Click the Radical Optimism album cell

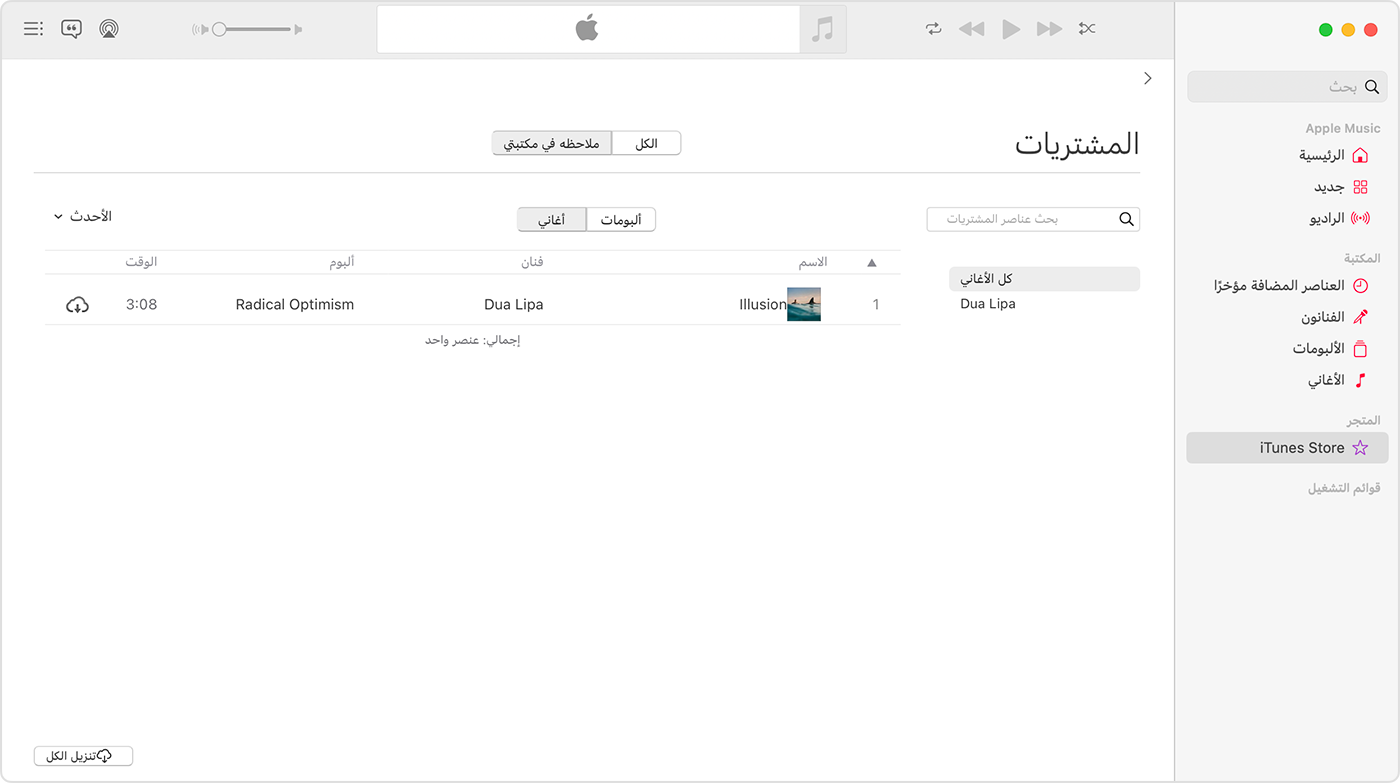[295, 305]
